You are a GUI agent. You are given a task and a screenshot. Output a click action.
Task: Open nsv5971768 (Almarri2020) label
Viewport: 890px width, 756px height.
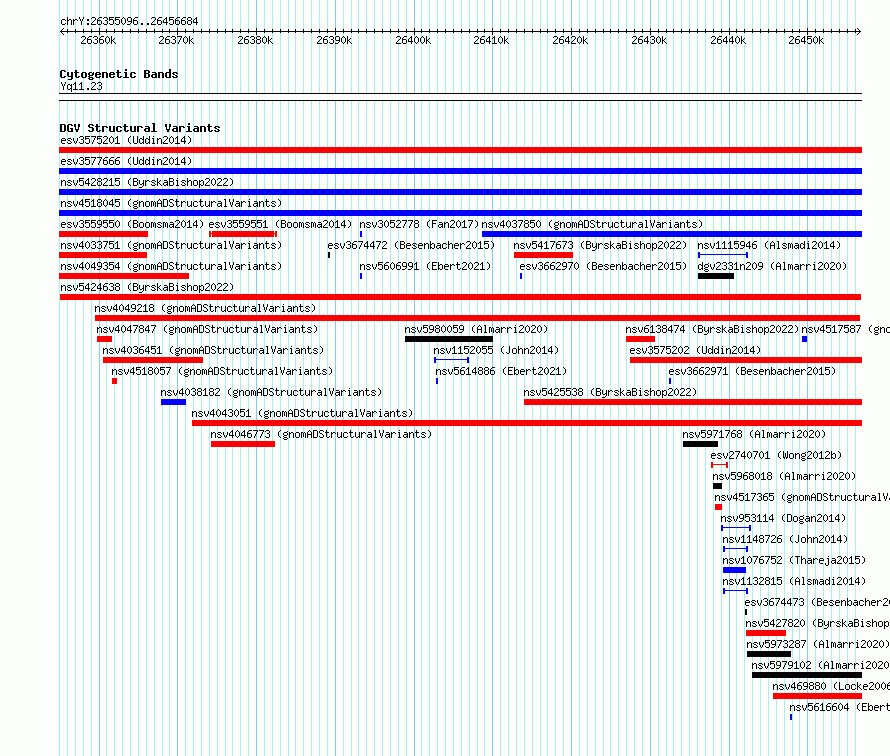754,434
